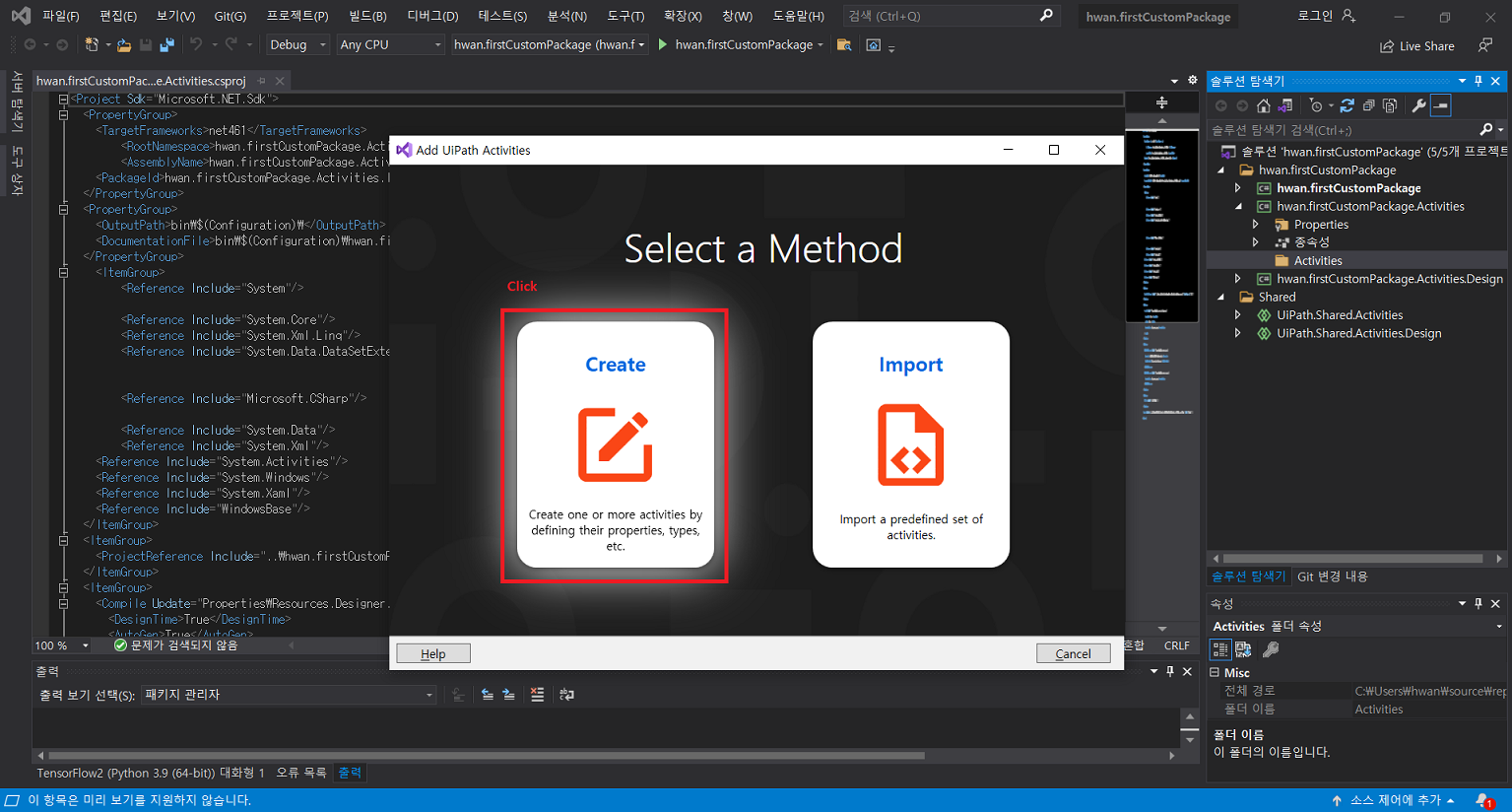Click the Live Share button
Image resolution: width=1512 pixels, height=812 pixels.
[x=1416, y=46]
